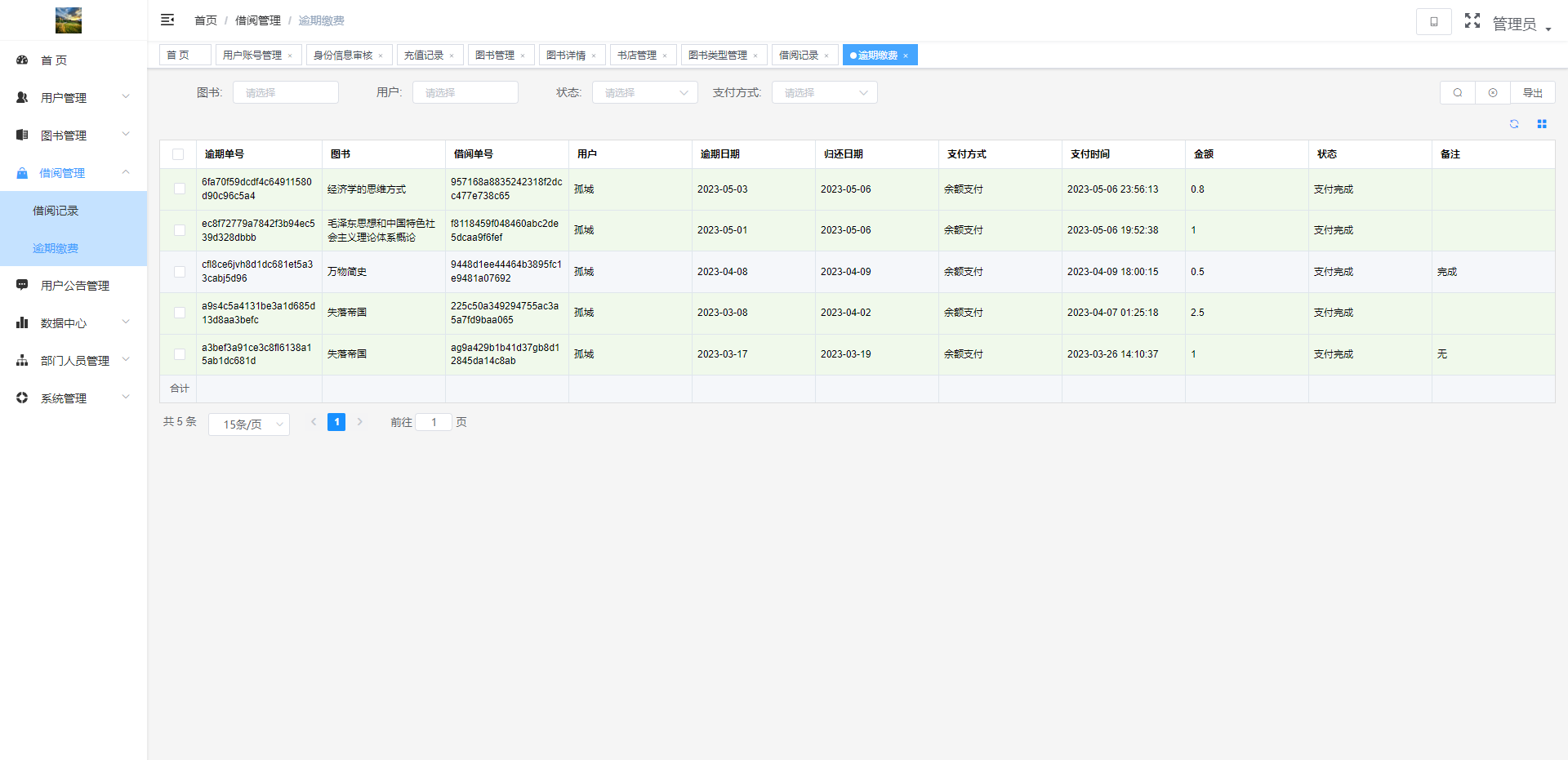Open the 支付方式 filter dropdown
The width and height of the screenshot is (1568, 760).
coord(824,93)
